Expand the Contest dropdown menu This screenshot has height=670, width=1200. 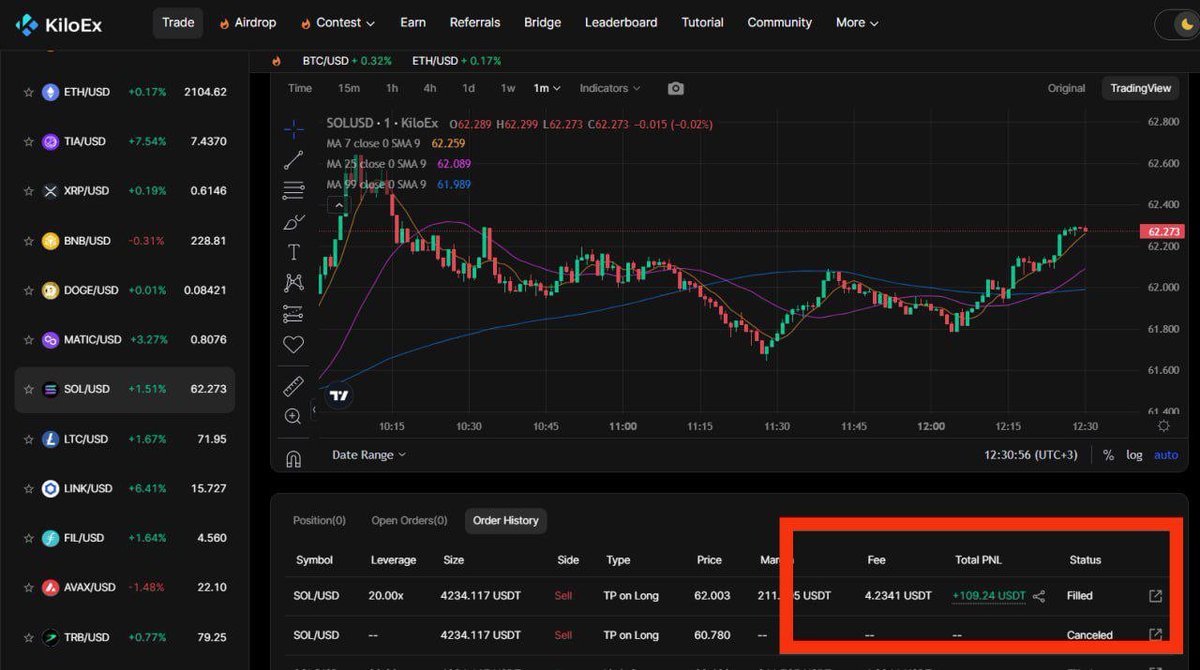pyautogui.click(x=337, y=23)
